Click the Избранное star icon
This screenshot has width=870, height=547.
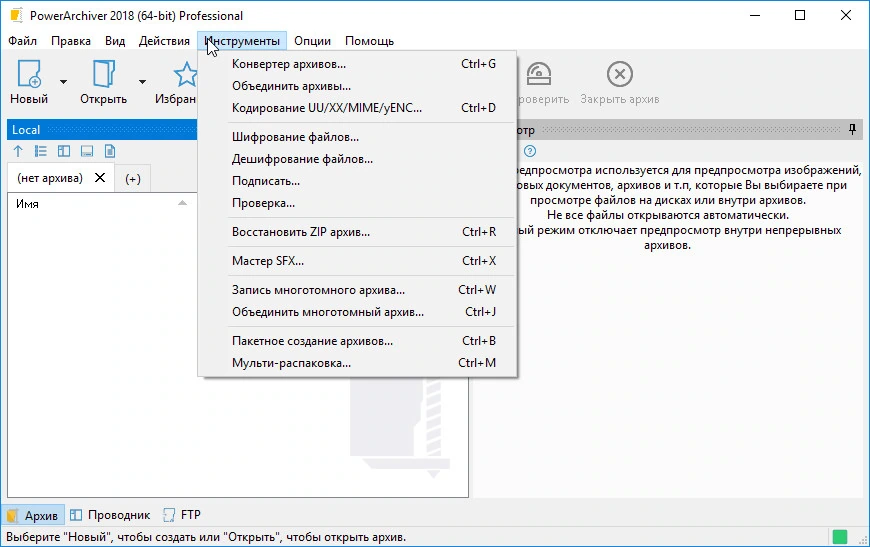(x=185, y=74)
